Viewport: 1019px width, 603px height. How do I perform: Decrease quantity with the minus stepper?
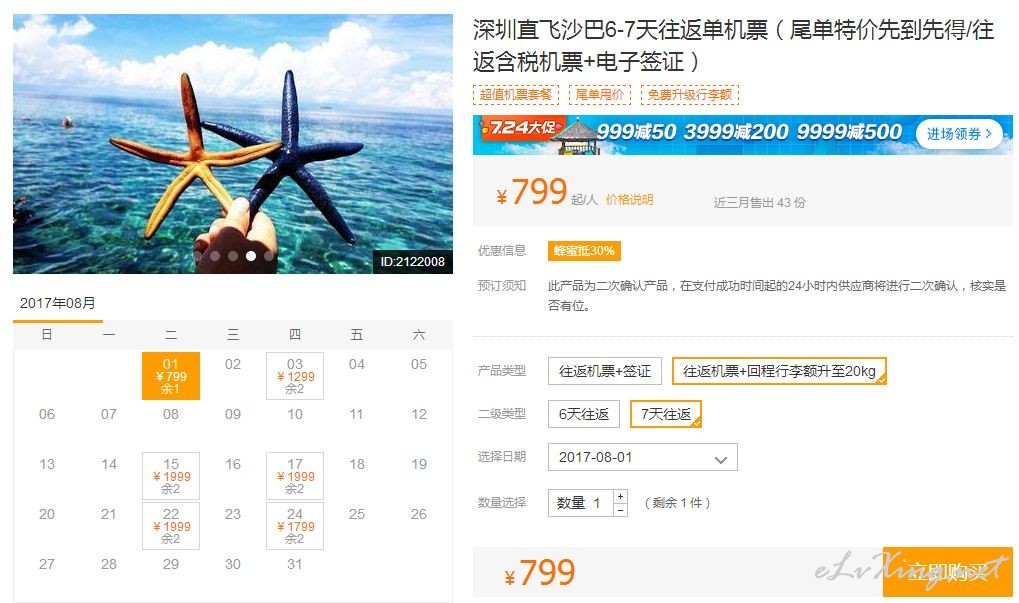tap(621, 510)
